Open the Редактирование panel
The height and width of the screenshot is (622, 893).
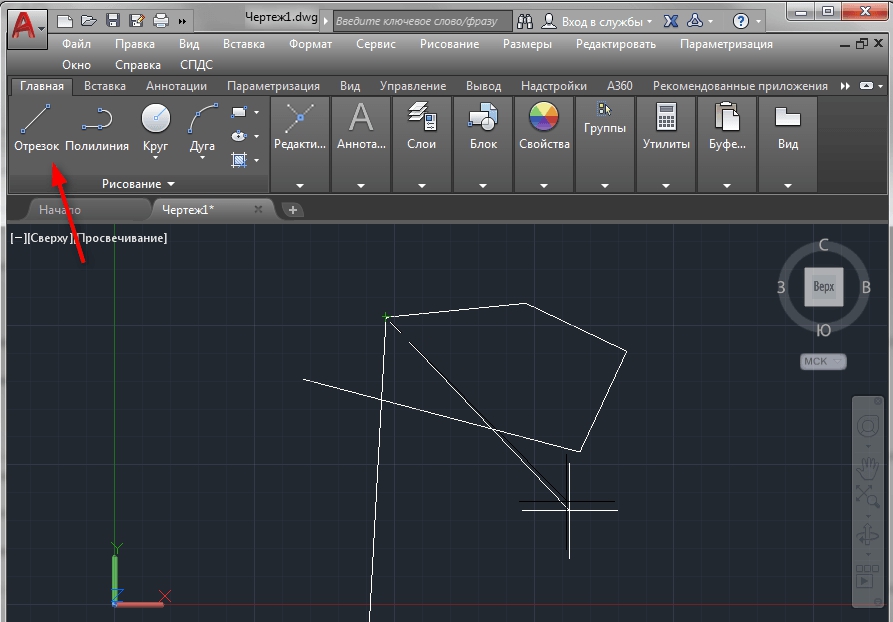300,144
